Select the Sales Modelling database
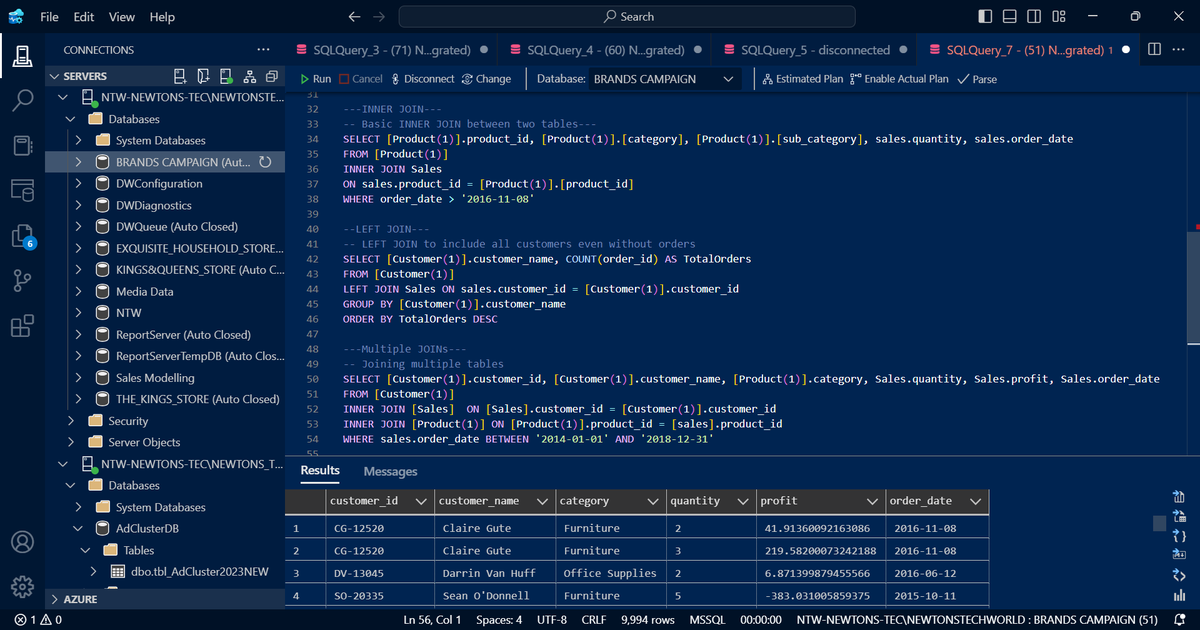This screenshot has height=630, width=1200. (x=155, y=378)
